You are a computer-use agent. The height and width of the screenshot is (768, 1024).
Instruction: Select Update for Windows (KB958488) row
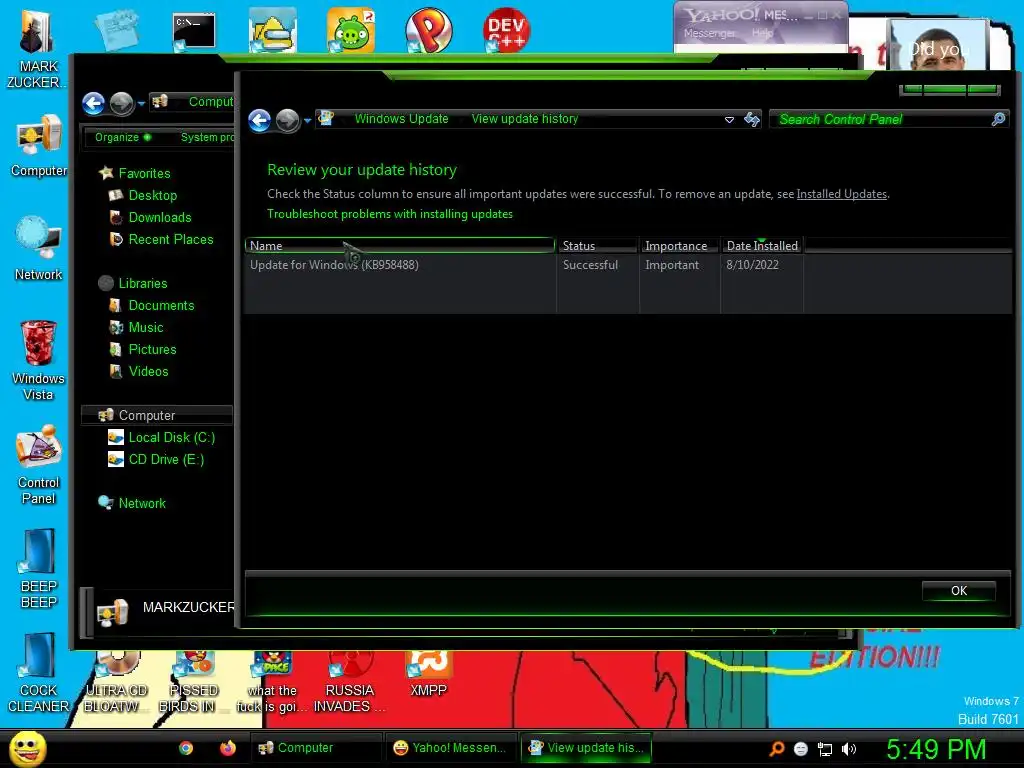point(334,264)
